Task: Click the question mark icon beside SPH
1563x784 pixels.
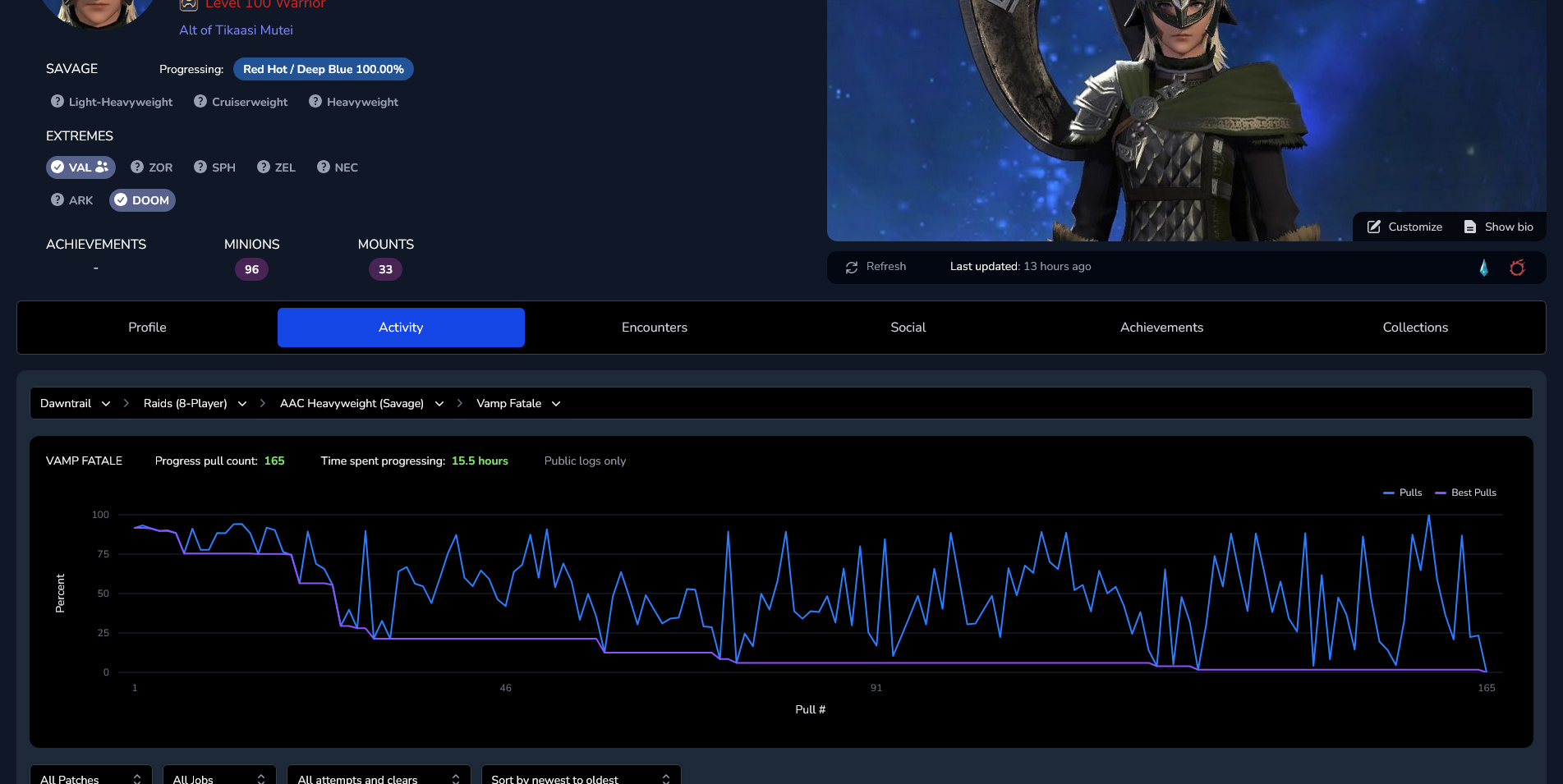Action: click(x=200, y=167)
